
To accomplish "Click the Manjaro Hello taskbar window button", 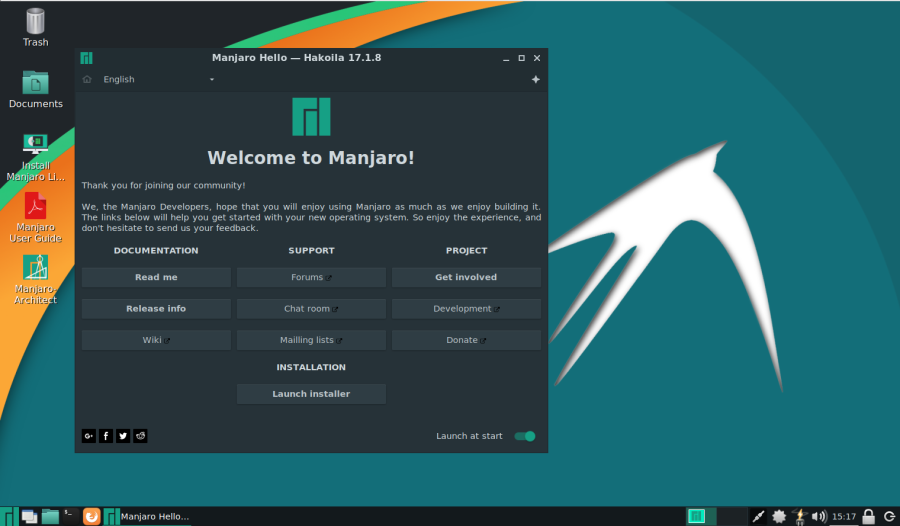I will (x=148, y=516).
